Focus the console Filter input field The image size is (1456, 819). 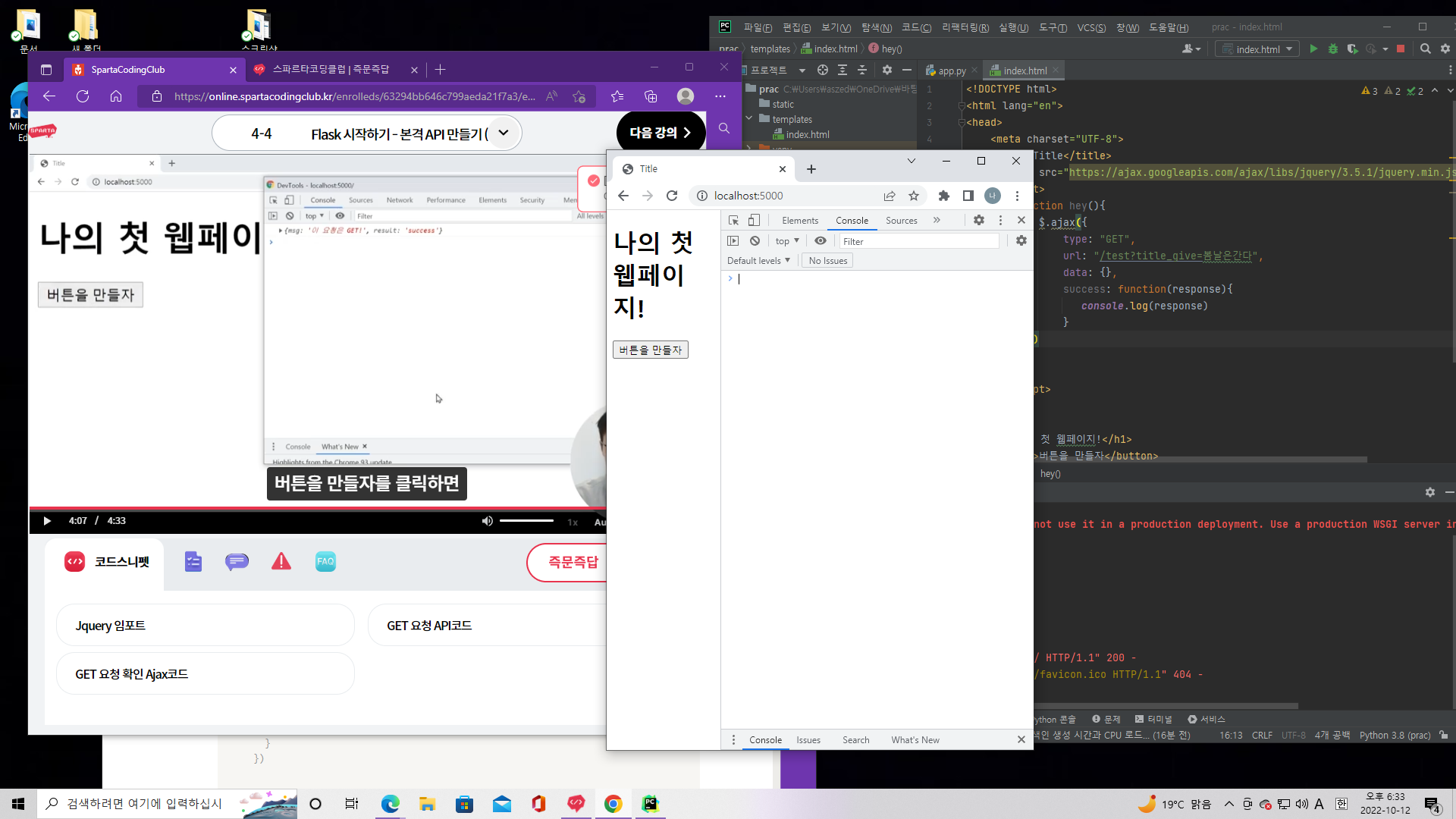pos(919,241)
